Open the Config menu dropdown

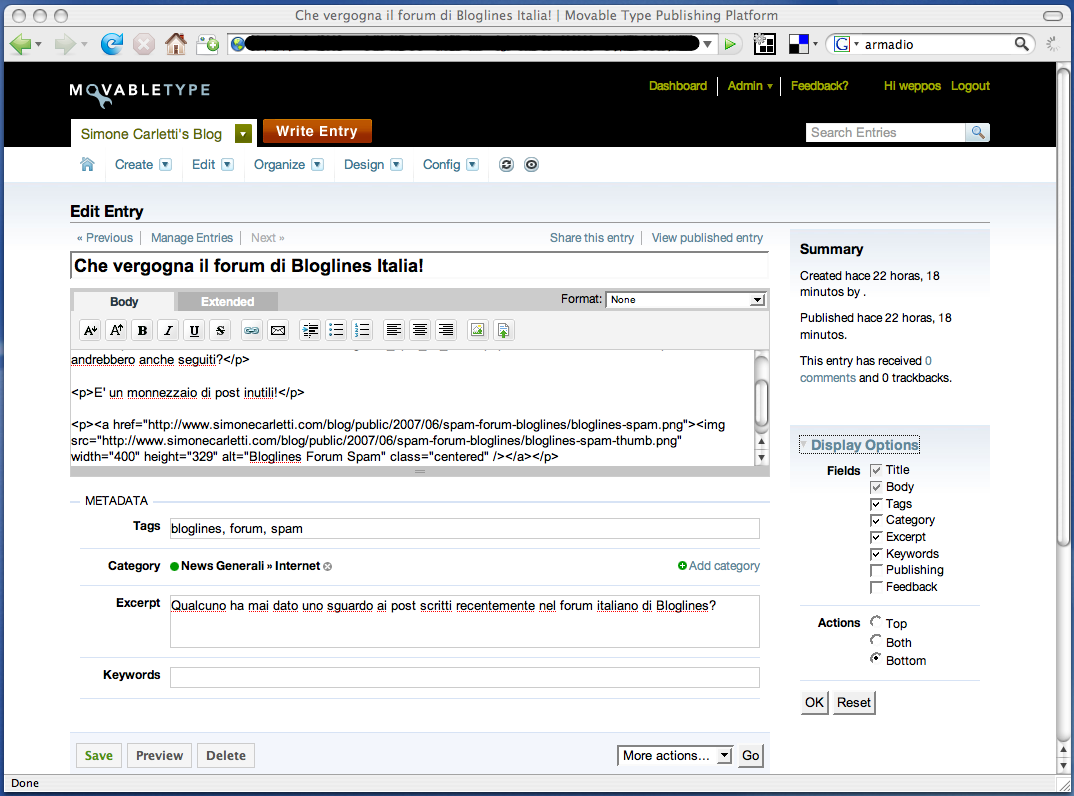click(x=472, y=164)
